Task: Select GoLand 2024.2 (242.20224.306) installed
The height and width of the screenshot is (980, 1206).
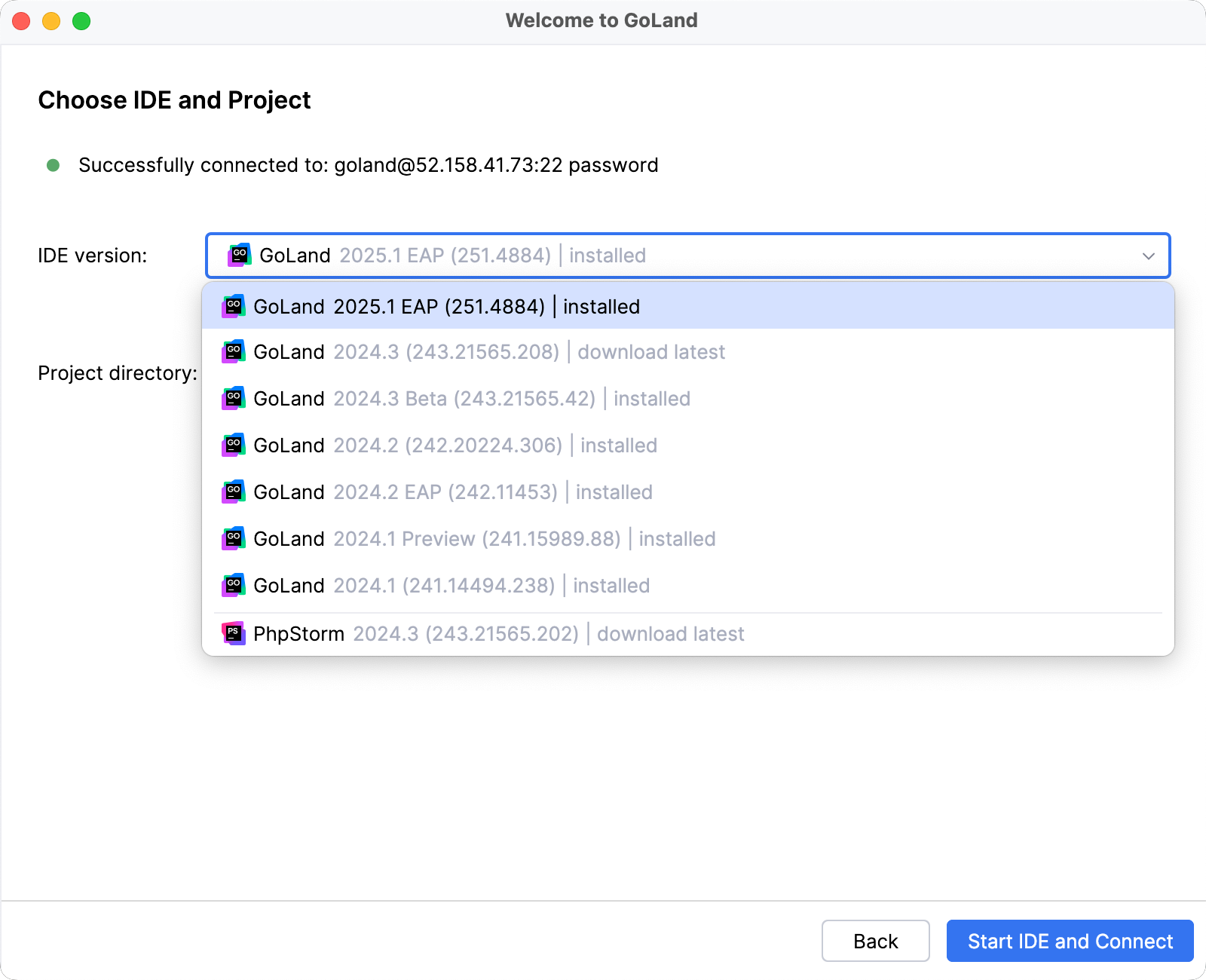Action: click(455, 446)
